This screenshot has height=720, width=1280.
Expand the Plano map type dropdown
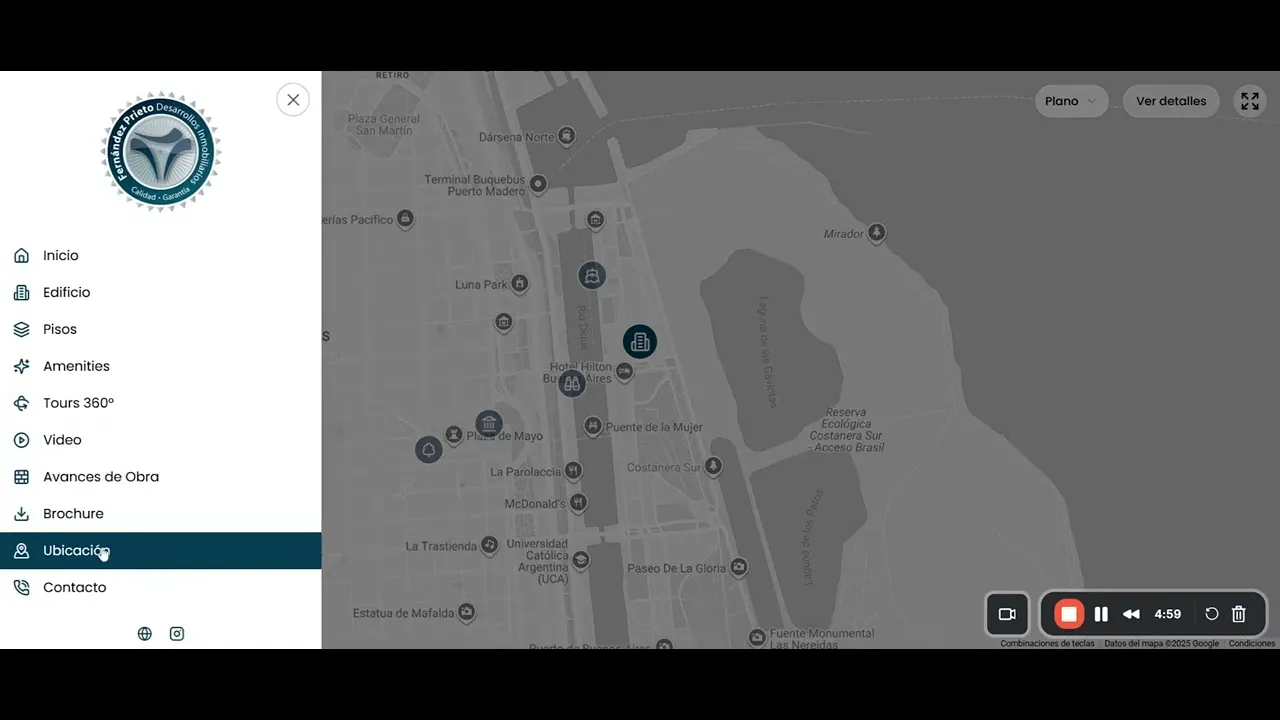1071,101
